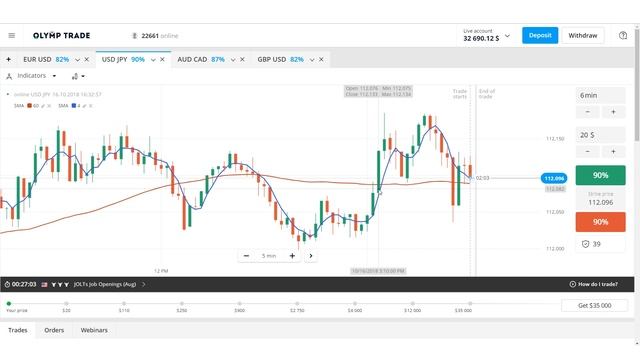Click the green 90% Up button
Viewport: 640px width, 360px height.
(x=600, y=176)
